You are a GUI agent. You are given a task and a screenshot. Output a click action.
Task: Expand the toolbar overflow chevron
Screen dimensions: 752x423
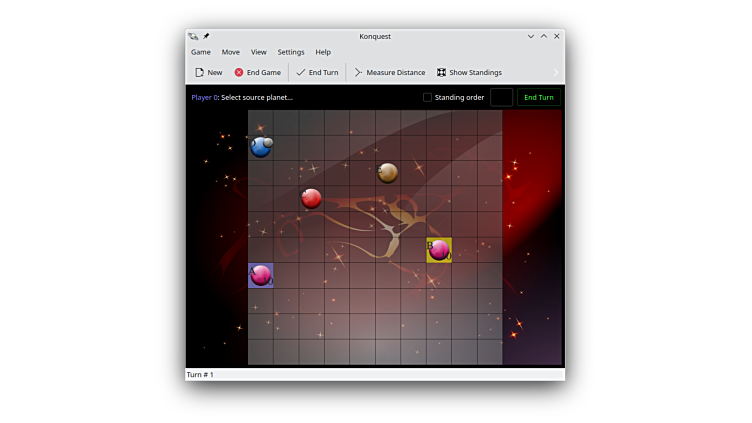click(556, 73)
